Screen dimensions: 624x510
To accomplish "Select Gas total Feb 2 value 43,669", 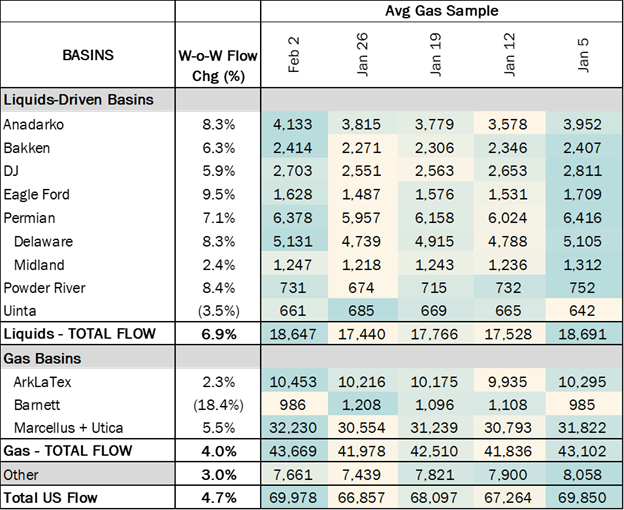I will point(293,451).
